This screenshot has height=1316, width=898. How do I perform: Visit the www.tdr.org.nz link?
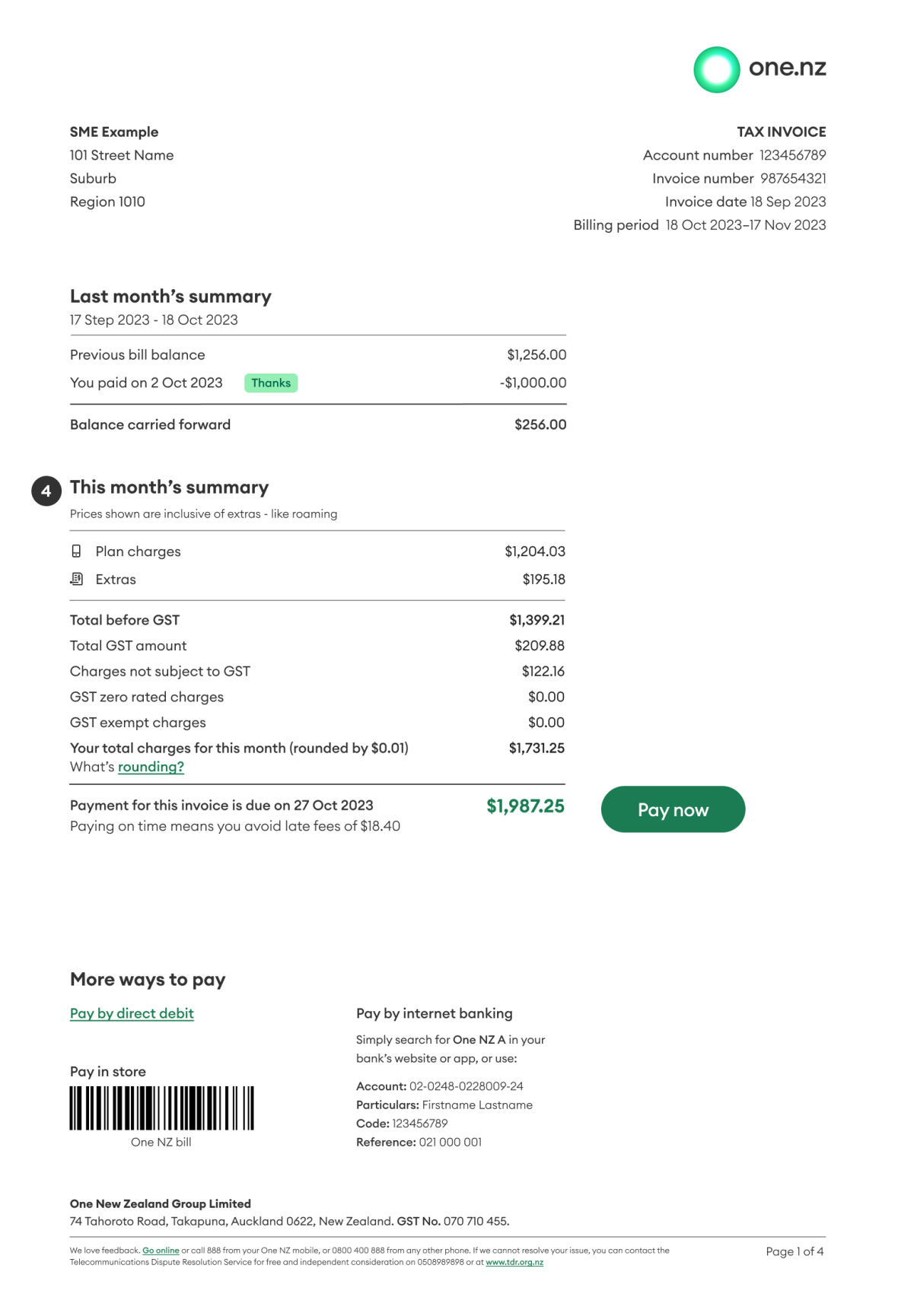[x=514, y=1262]
